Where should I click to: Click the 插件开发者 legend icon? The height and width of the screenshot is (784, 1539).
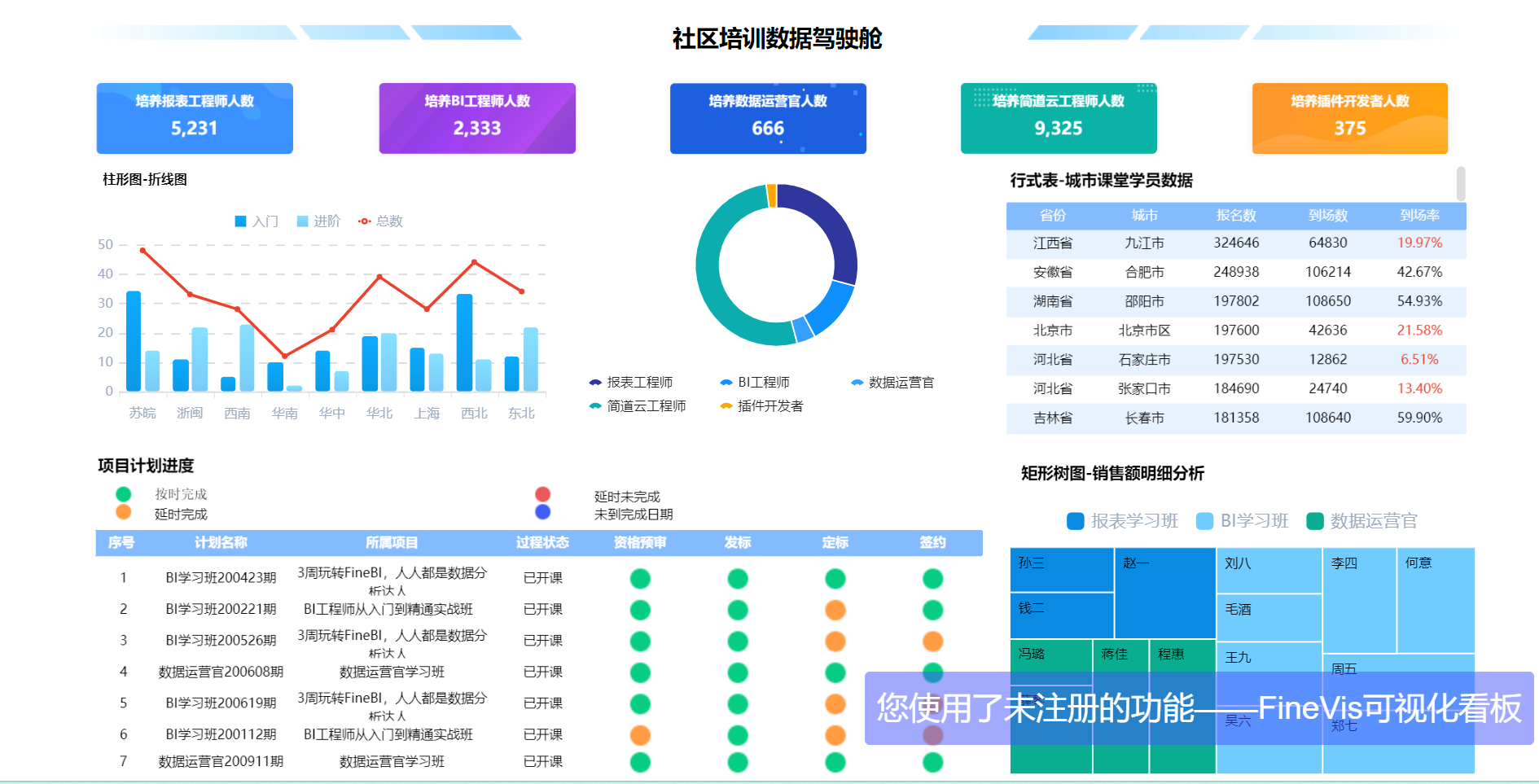click(x=726, y=406)
